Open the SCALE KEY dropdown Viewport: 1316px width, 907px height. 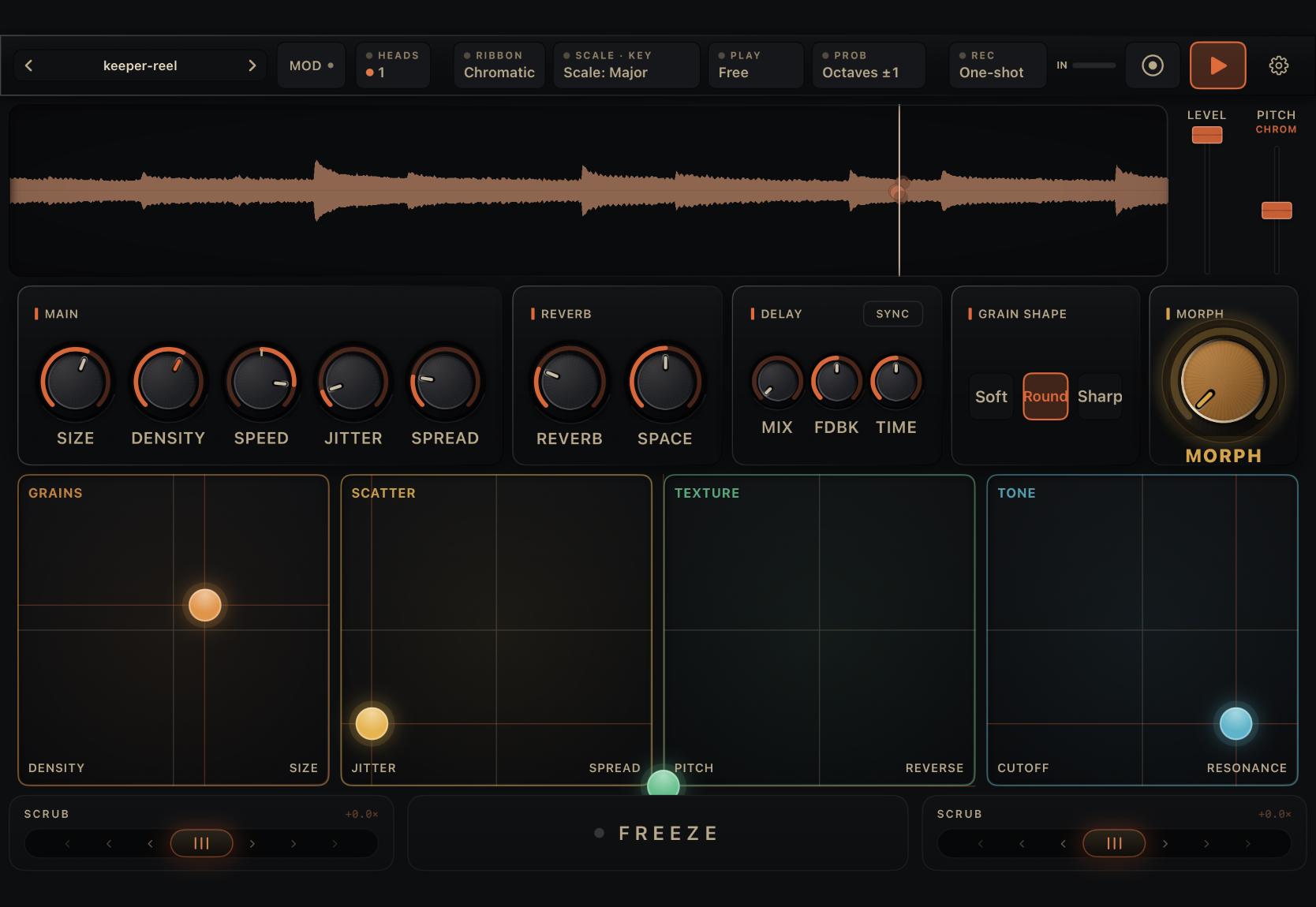tap(626, 65)
